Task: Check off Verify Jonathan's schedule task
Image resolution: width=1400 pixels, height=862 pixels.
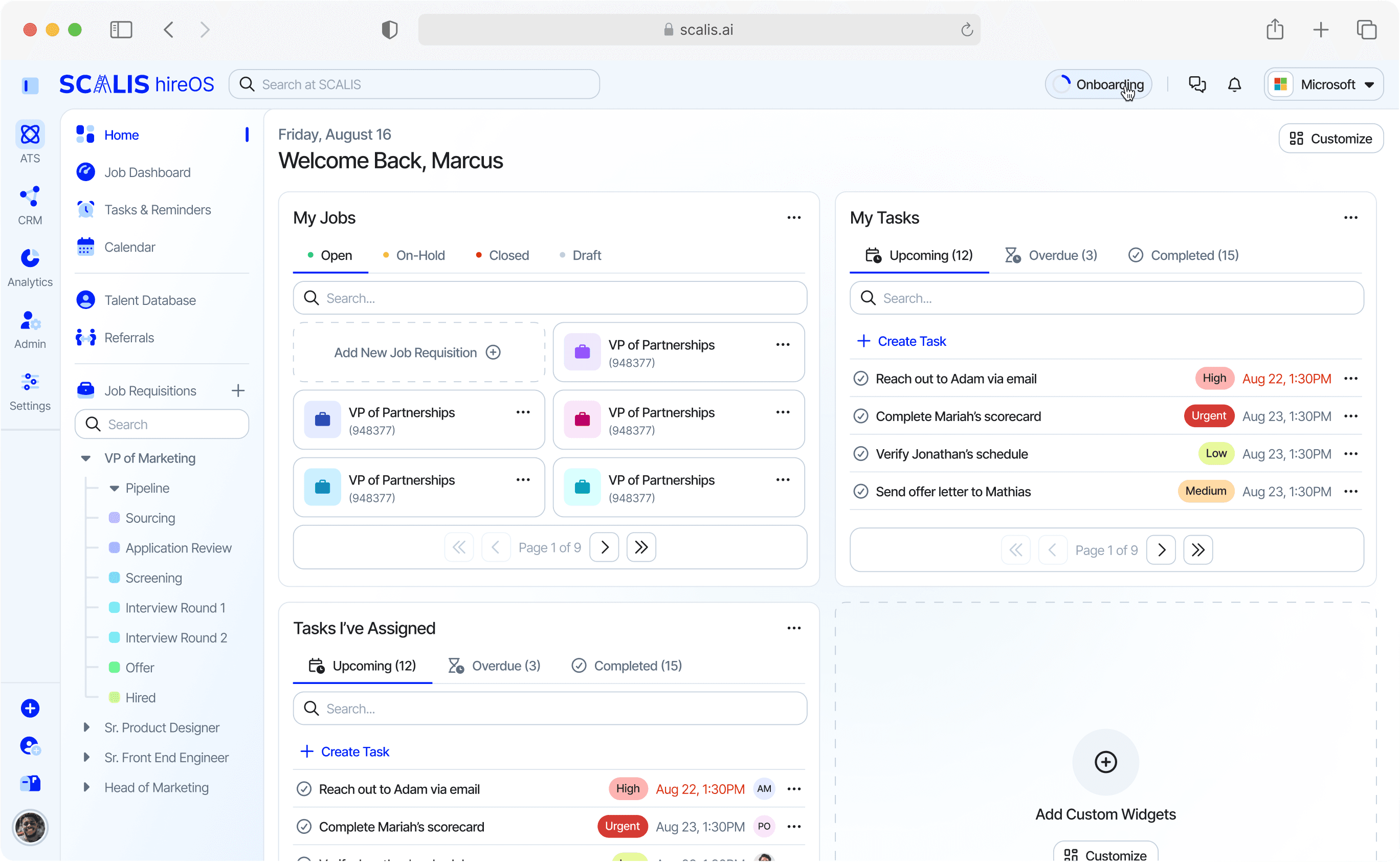Action: coord(861,454)
